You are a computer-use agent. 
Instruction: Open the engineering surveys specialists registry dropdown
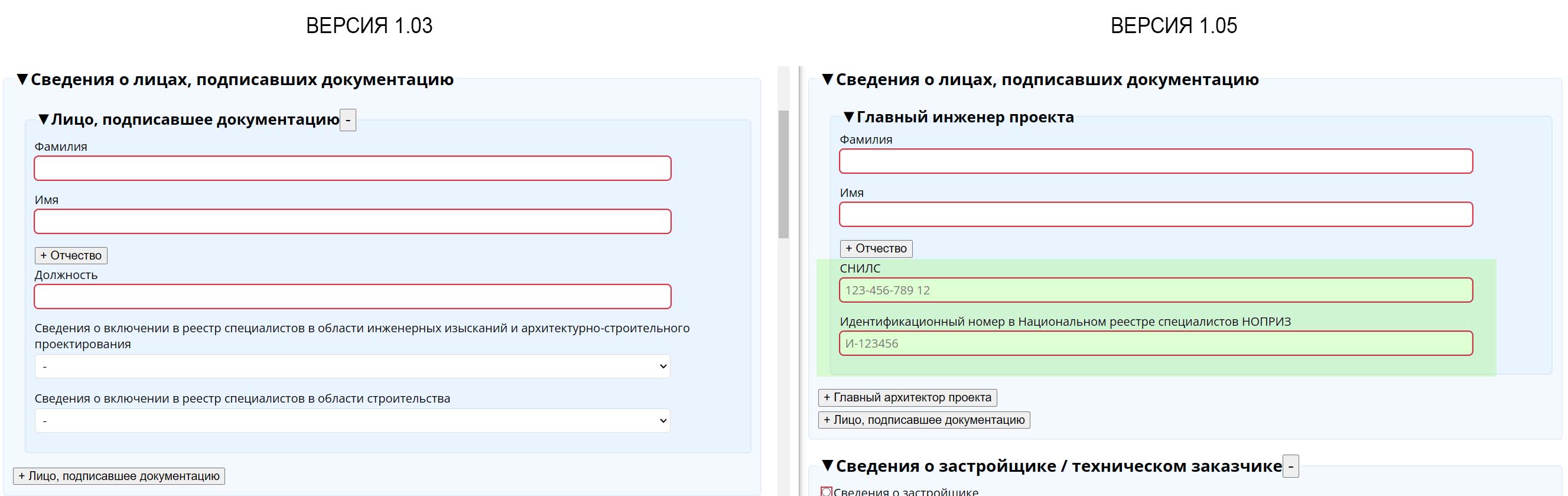353,366
